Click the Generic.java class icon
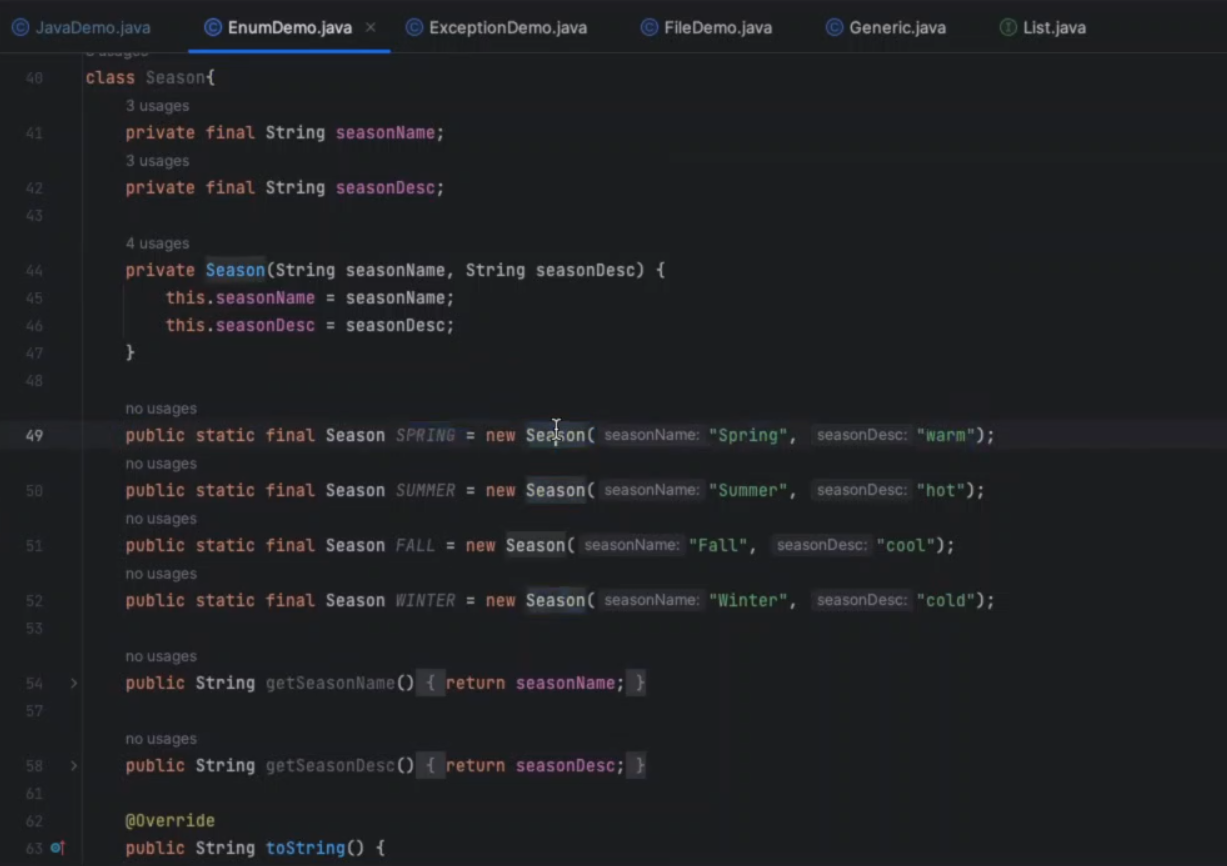The width and height of the screenshot is (1227, 866). click(834, 27)
